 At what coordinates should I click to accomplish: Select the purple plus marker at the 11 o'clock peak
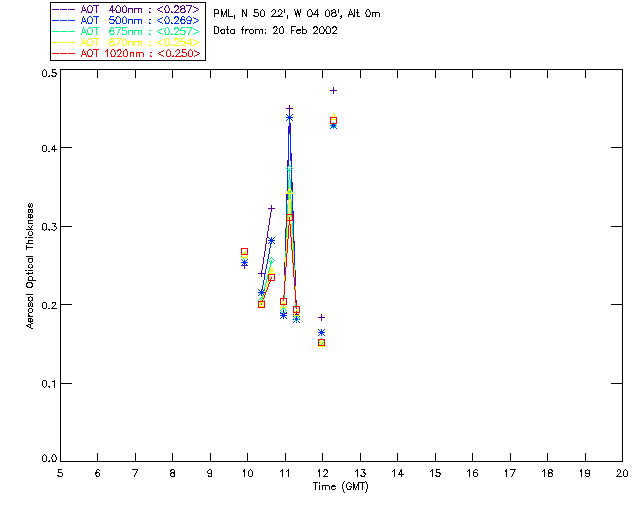coord(289,109)
